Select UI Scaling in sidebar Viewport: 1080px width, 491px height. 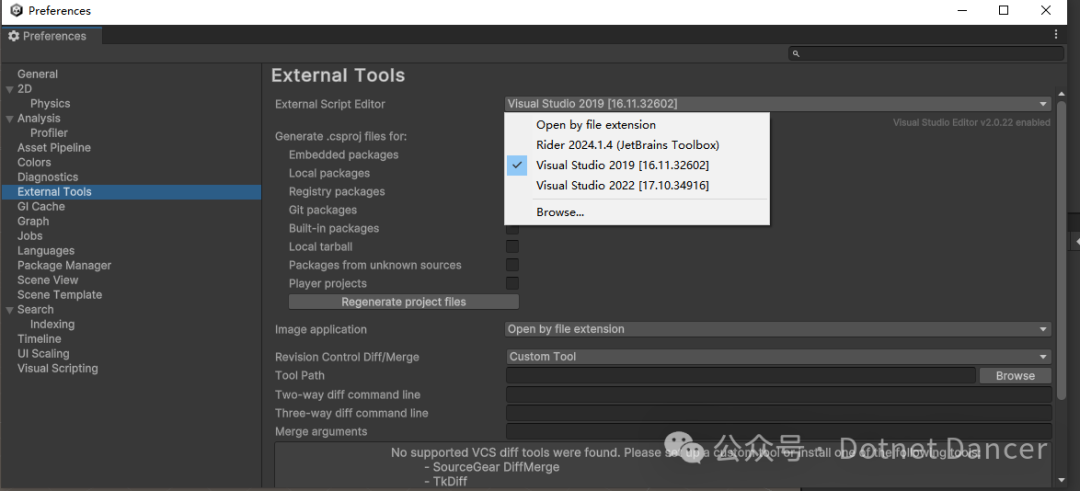[x=43, y=354]
